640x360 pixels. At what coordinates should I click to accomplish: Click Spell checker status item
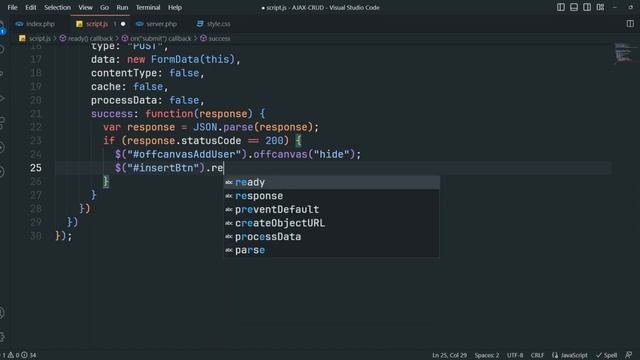pos(607,355)
